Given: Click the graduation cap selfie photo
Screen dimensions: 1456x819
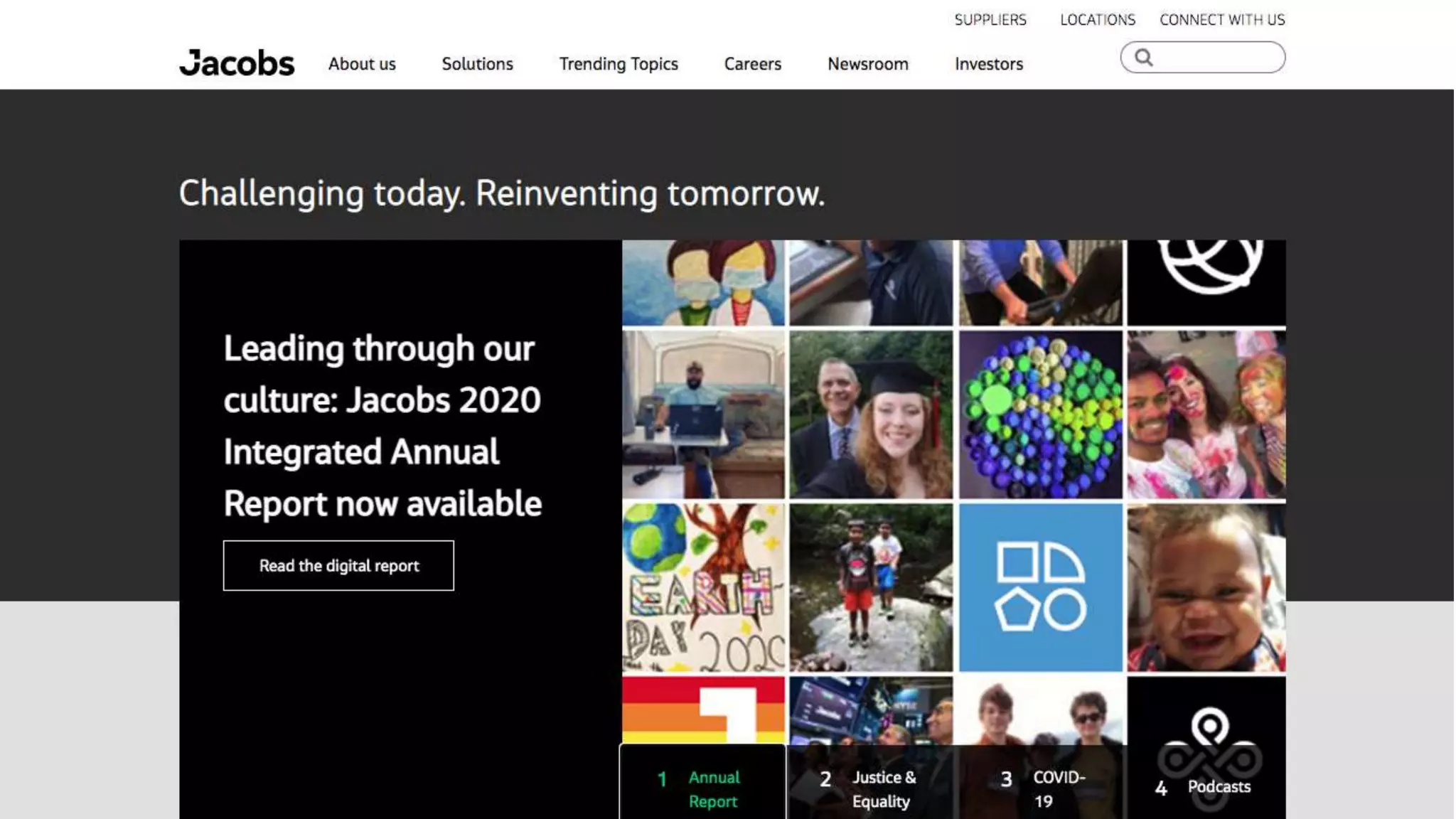Looking at the screenshot, I should 871,414.
